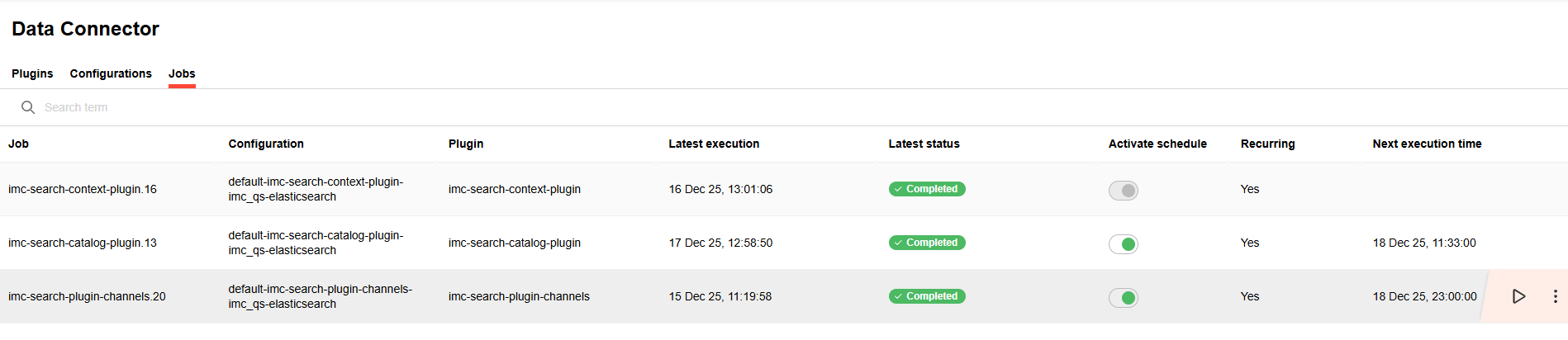
Task: Run the imc-search-plugin-channels.20 job now
Action: click(1518, 296)
